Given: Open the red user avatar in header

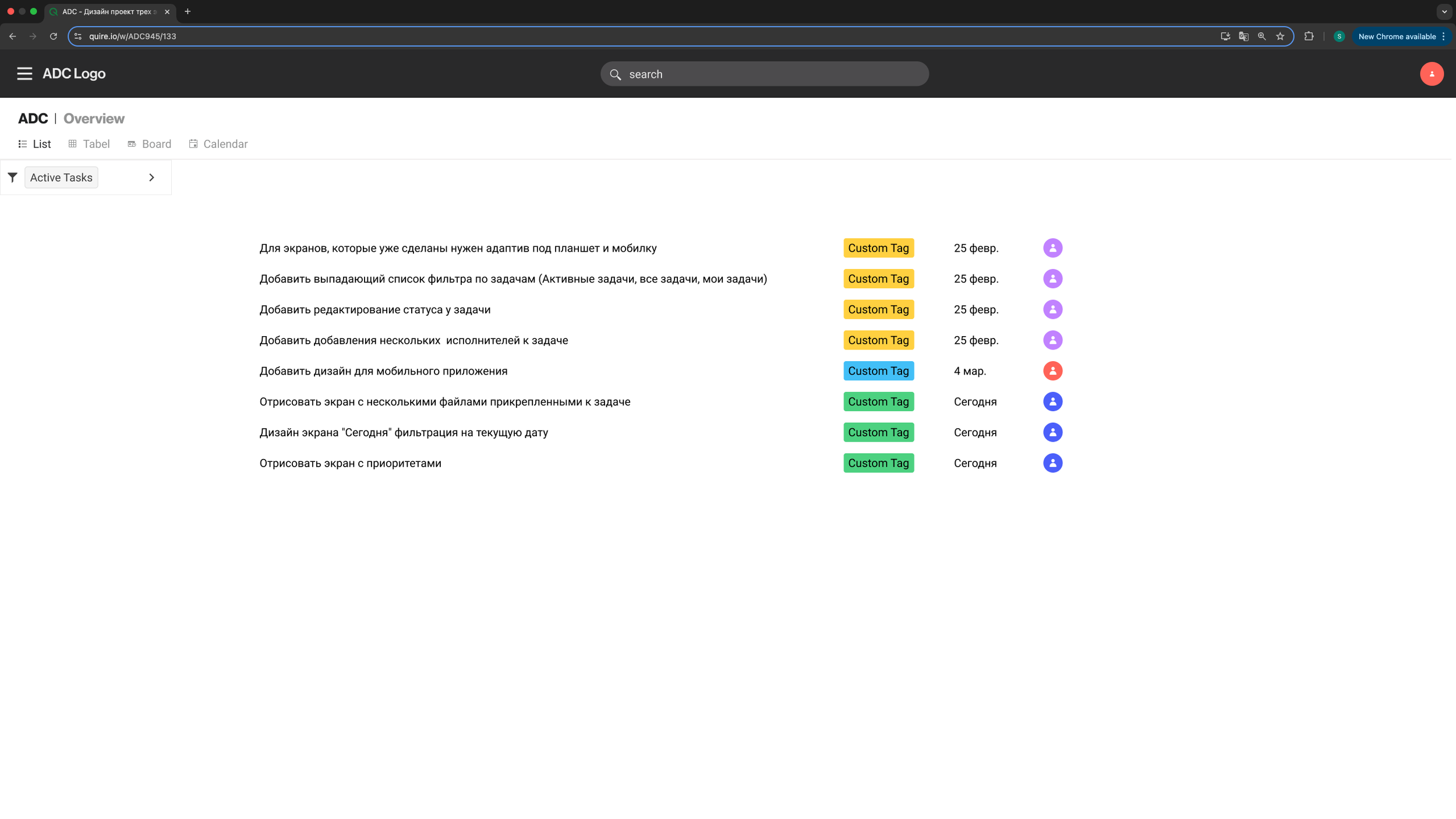Looking at the screenshot, I should pyautogui.click(x=1432, y=74).
